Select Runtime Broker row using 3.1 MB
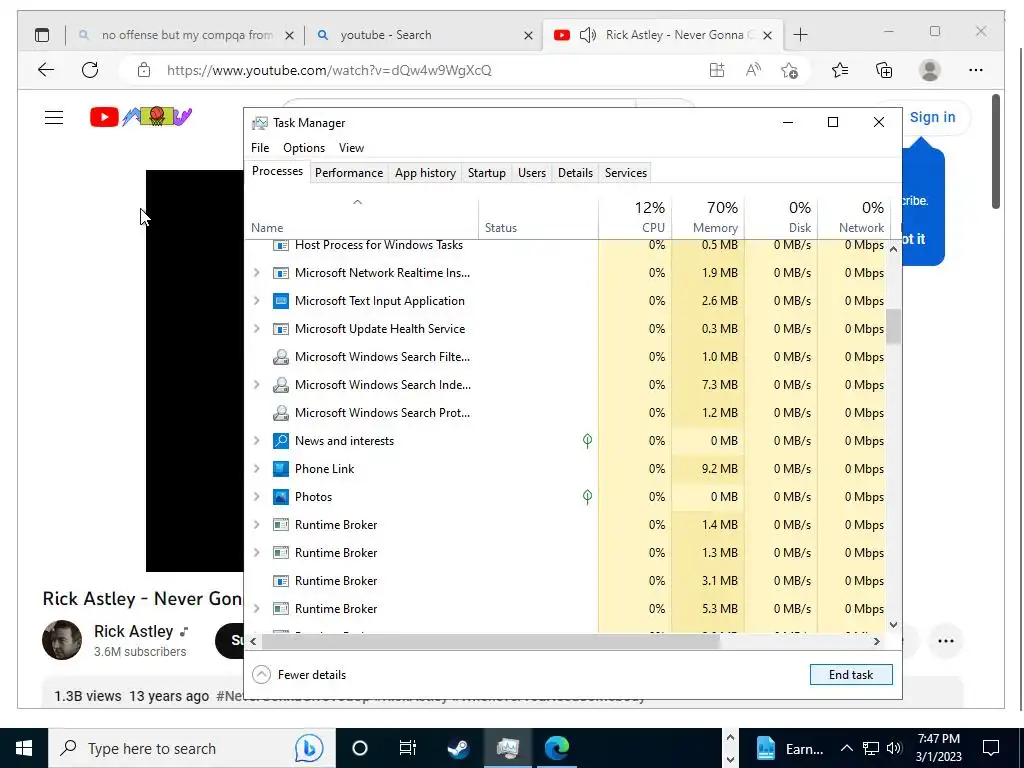 pyautogui.click(x=566, y=581)
